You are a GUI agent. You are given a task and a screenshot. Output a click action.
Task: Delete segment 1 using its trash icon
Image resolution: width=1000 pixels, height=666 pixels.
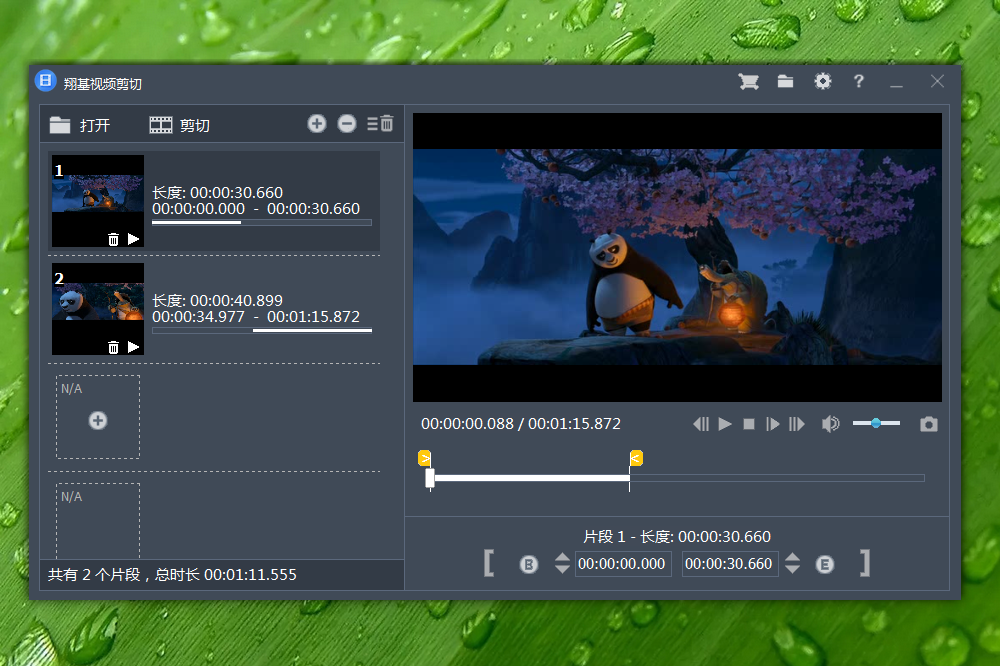tap(113, 239)
